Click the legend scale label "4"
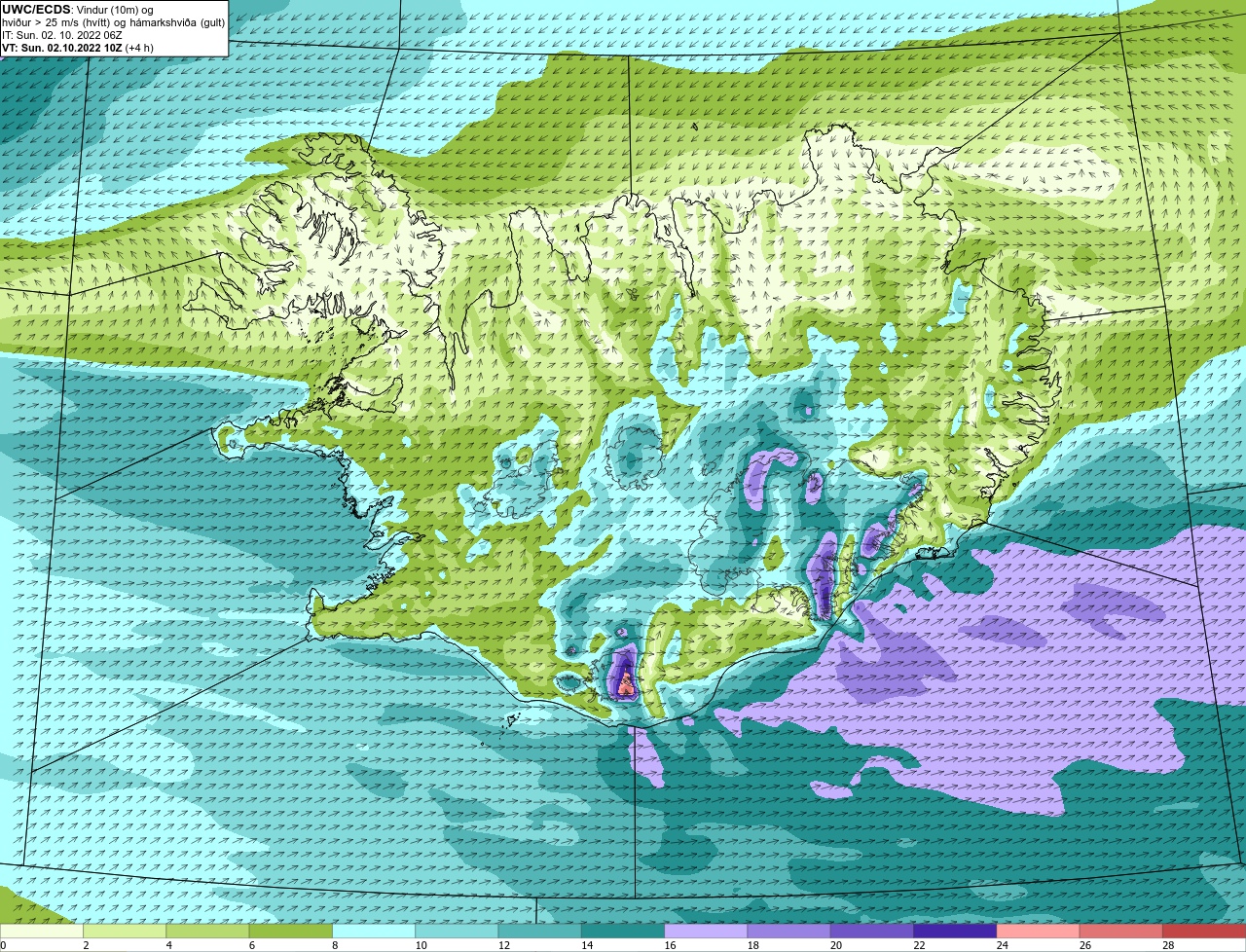The image size is (1246, 952). [x=168, y=945]
